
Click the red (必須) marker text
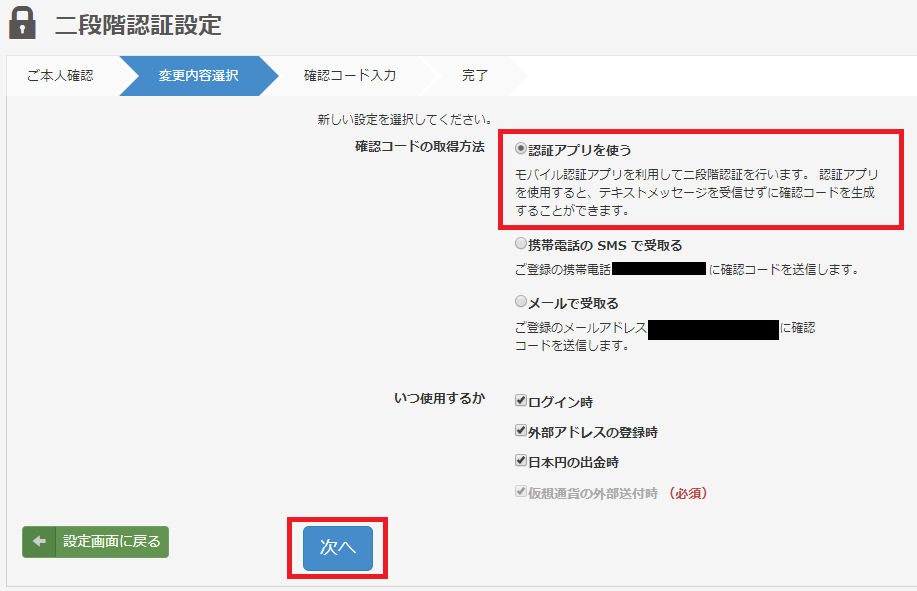(688, 493)
